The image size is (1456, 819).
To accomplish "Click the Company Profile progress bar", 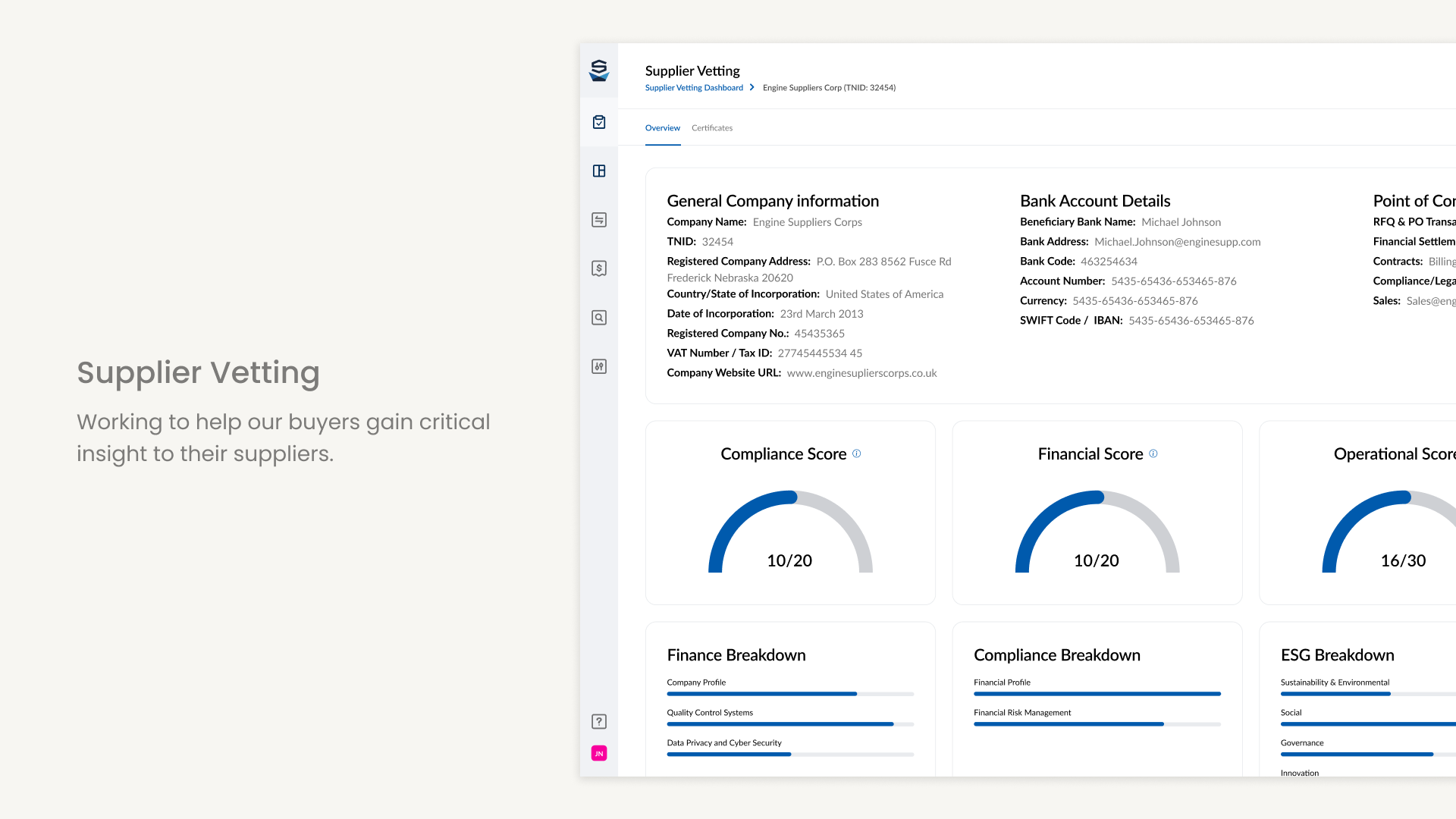I will click(790, 694).
